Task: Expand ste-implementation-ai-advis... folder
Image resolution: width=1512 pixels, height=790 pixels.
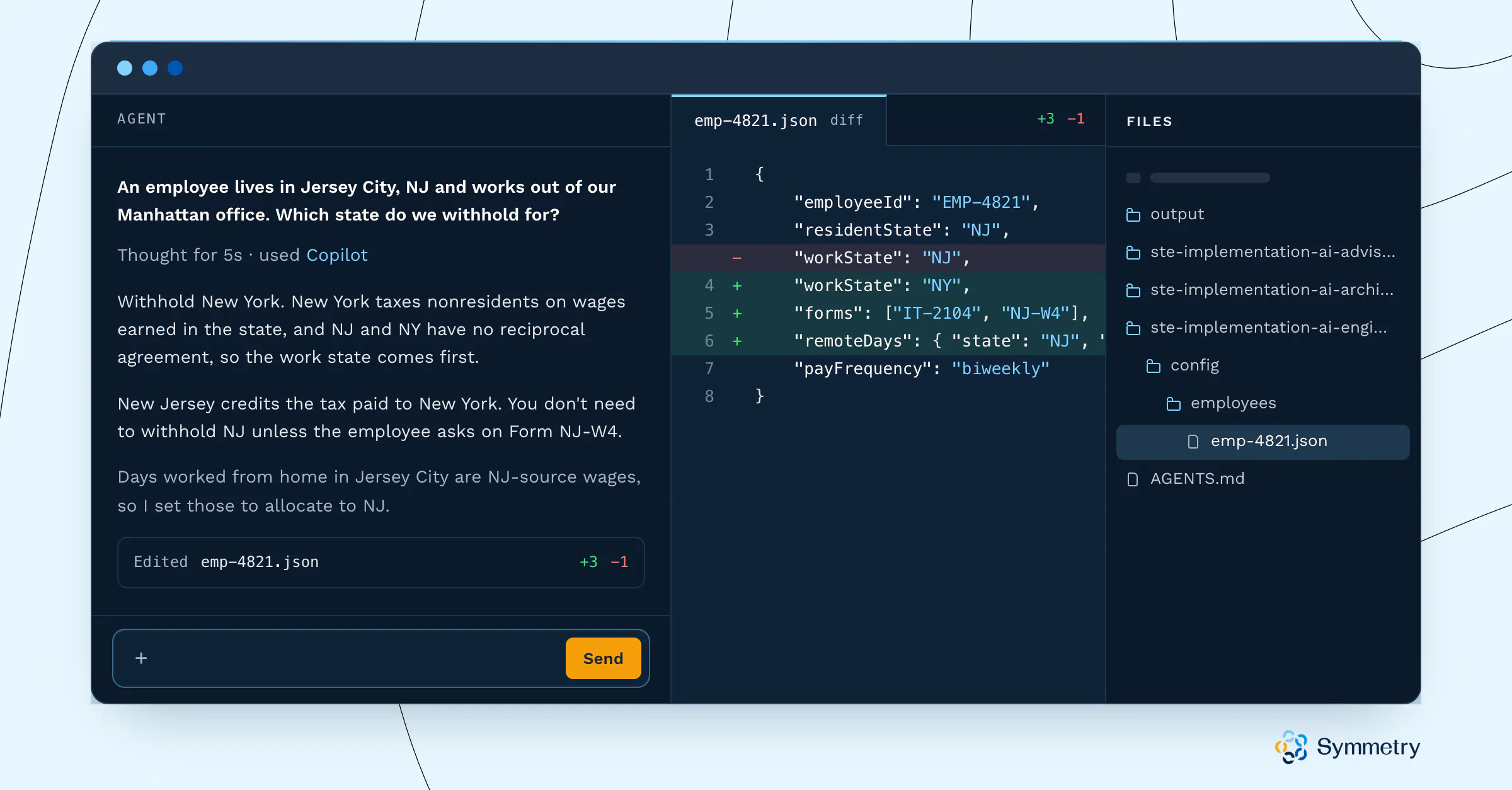Action: click(1273, 252)
